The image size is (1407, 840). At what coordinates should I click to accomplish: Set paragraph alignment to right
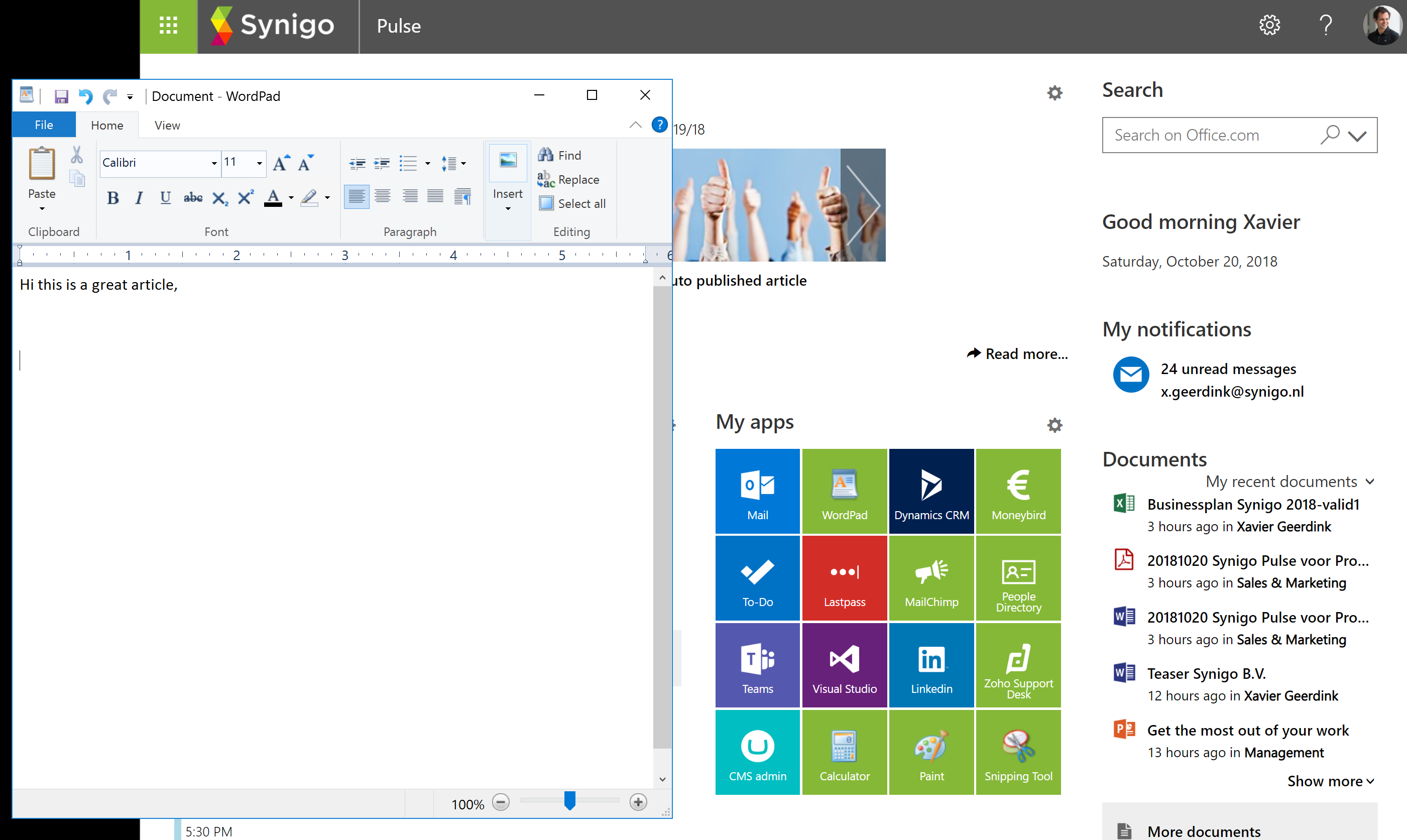click(410, 196)
